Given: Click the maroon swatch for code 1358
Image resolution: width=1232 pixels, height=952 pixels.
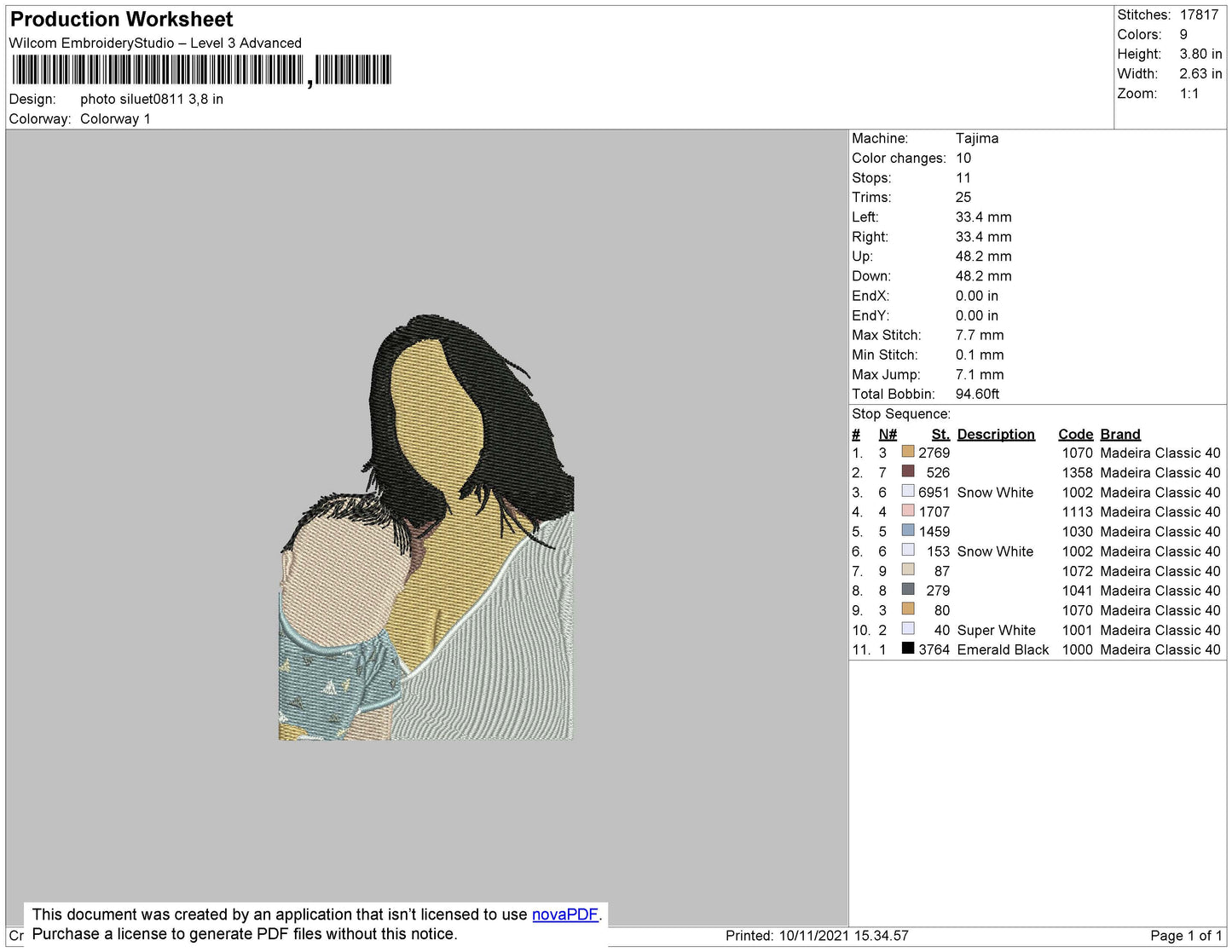Looking at the screenshot, I should 908,471.
